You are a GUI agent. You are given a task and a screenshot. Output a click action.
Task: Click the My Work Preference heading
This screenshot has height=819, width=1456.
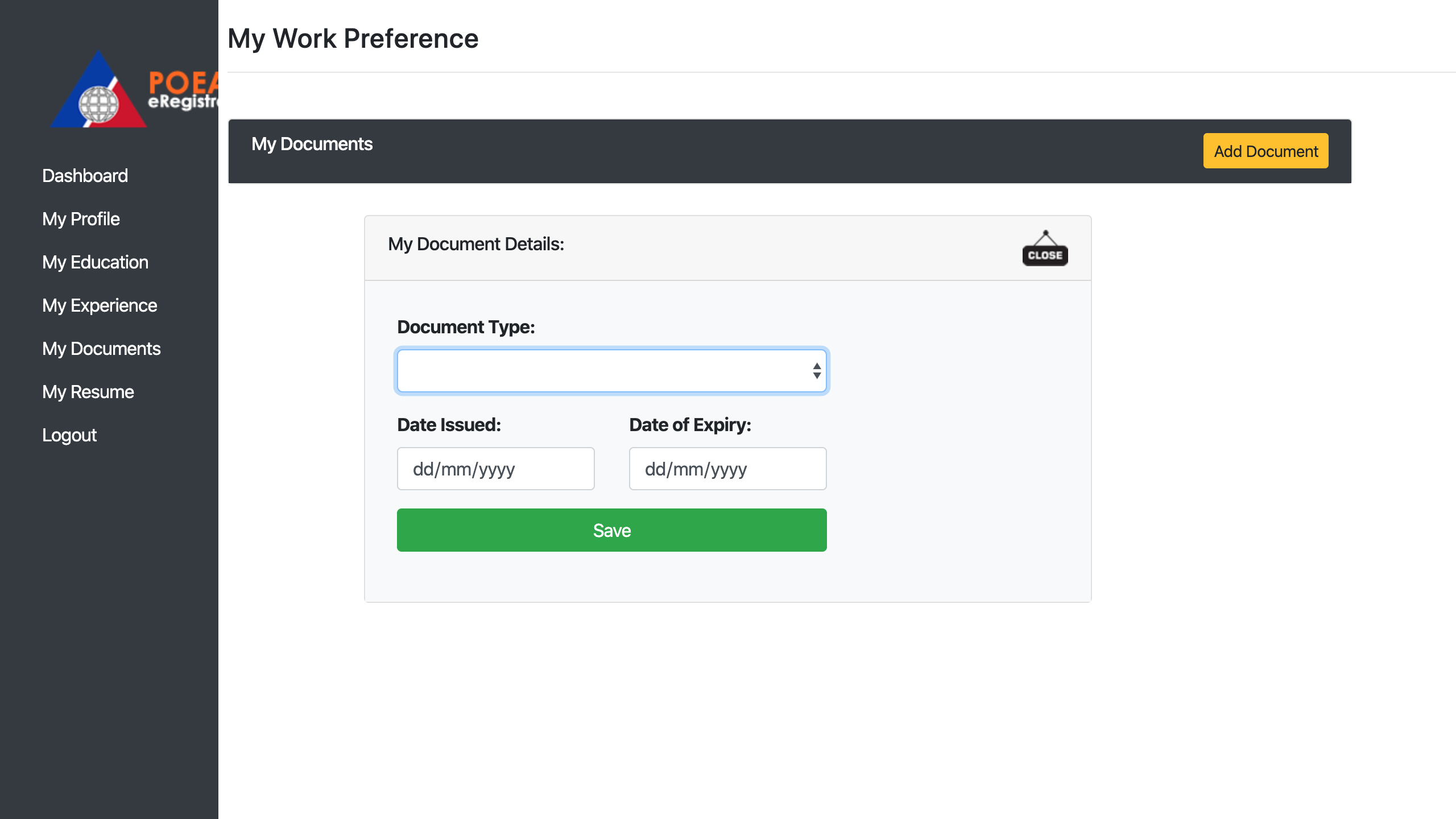[353, 39]
